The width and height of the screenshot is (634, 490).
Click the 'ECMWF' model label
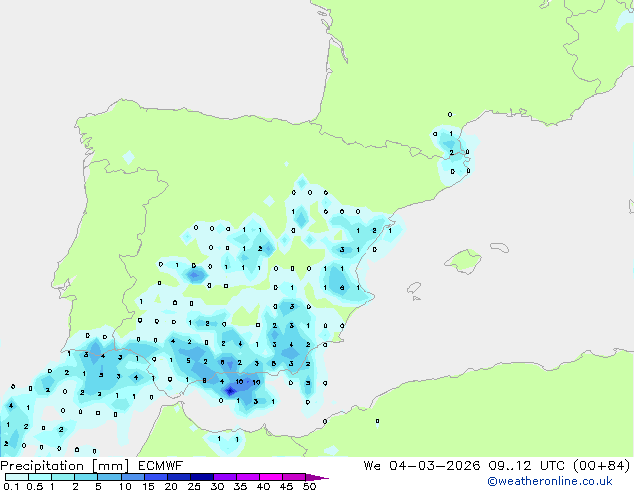tap(161, 466)
